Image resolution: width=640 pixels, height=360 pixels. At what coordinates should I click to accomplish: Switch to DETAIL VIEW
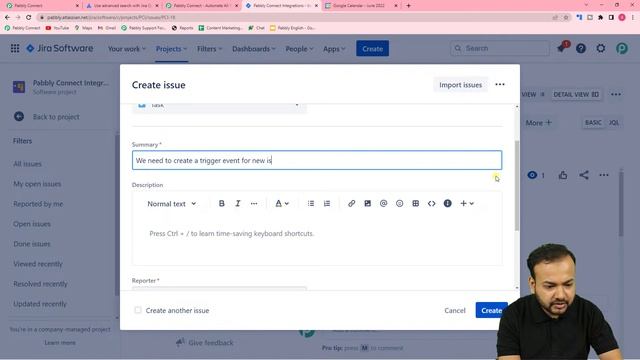click(576, 94)
